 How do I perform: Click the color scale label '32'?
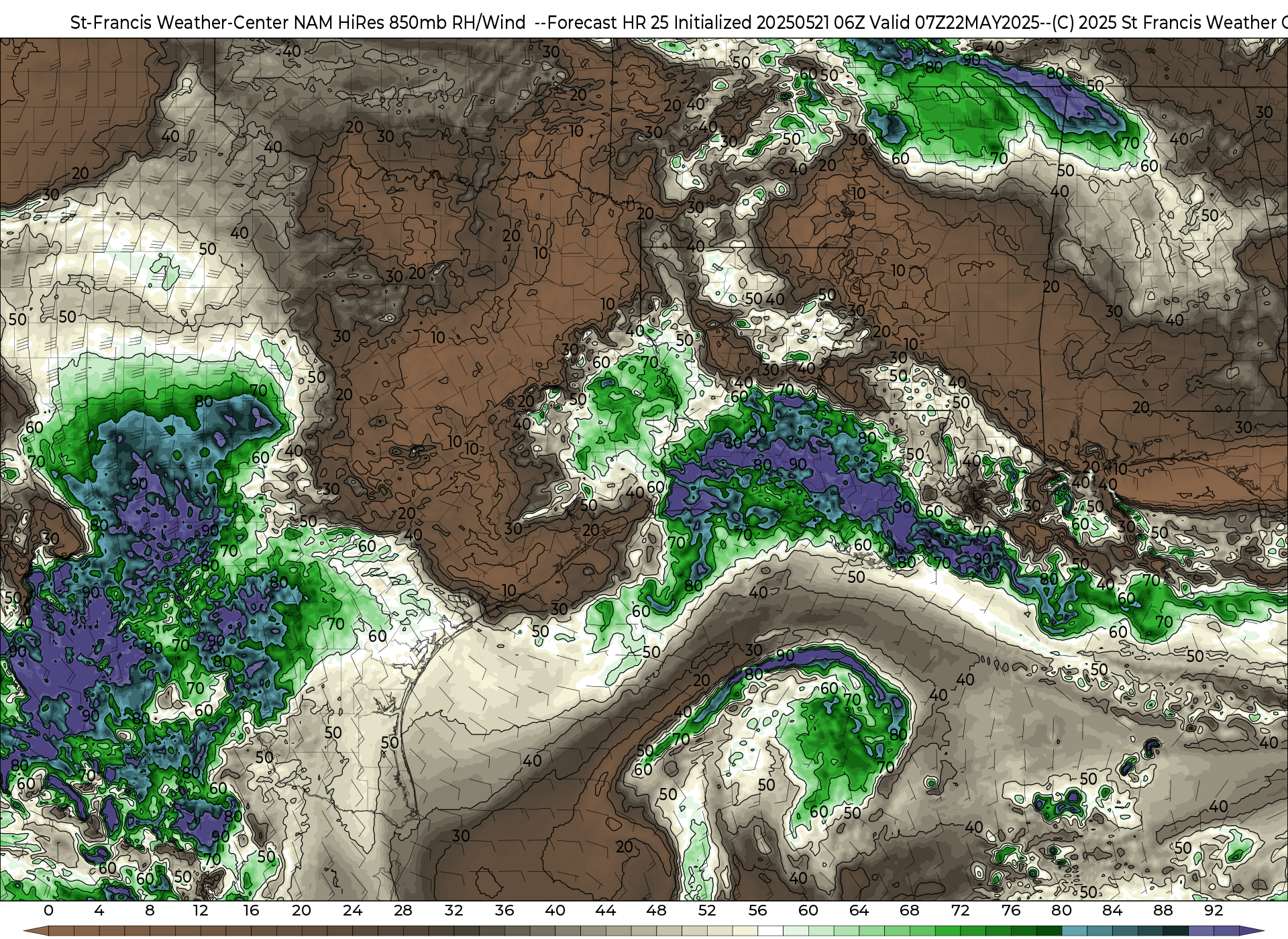[x=453, y=910]
